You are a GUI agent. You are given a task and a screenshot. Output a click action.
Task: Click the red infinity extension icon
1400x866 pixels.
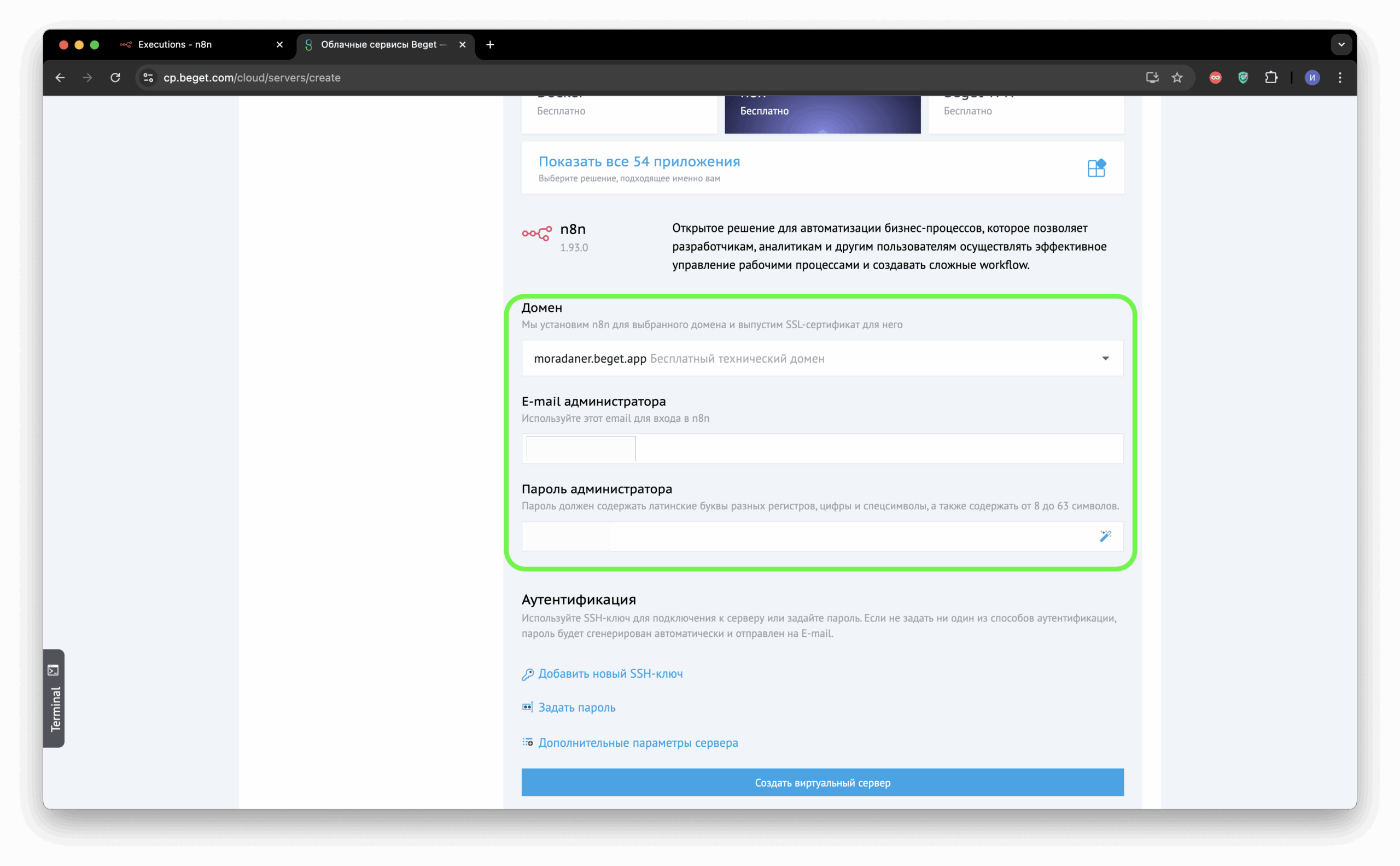click(1215, 77)
